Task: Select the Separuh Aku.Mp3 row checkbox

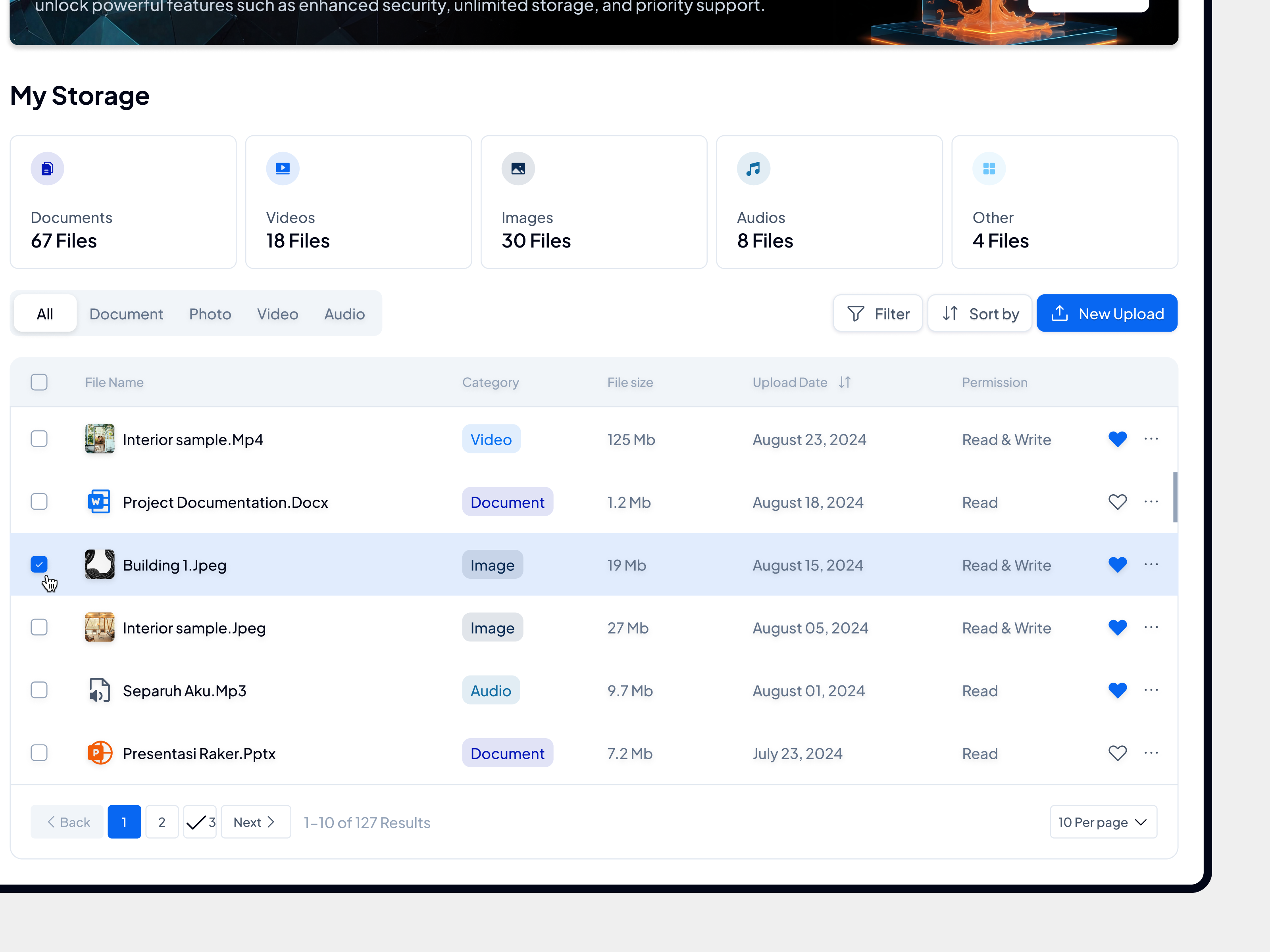Action: [x=39, y=690]
